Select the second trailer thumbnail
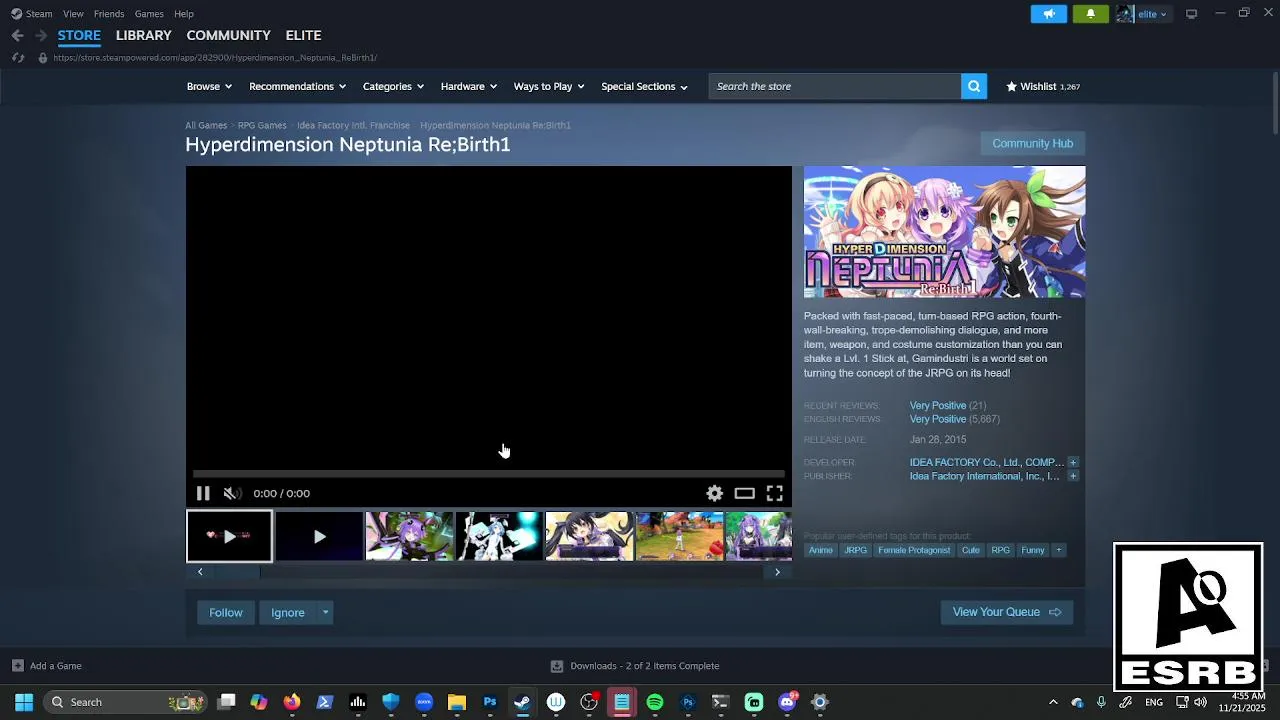The height and width of the screenshot is (720, 1280). tap(319, 536)
